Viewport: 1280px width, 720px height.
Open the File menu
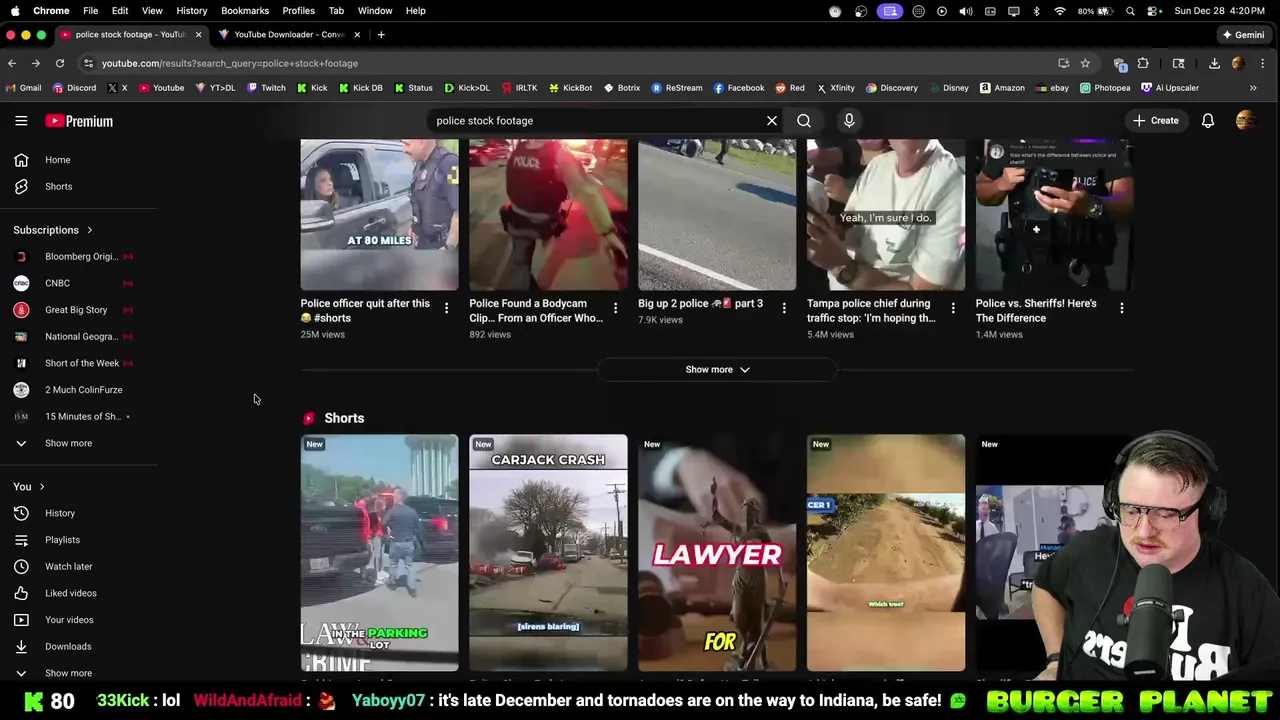(90, 10)
